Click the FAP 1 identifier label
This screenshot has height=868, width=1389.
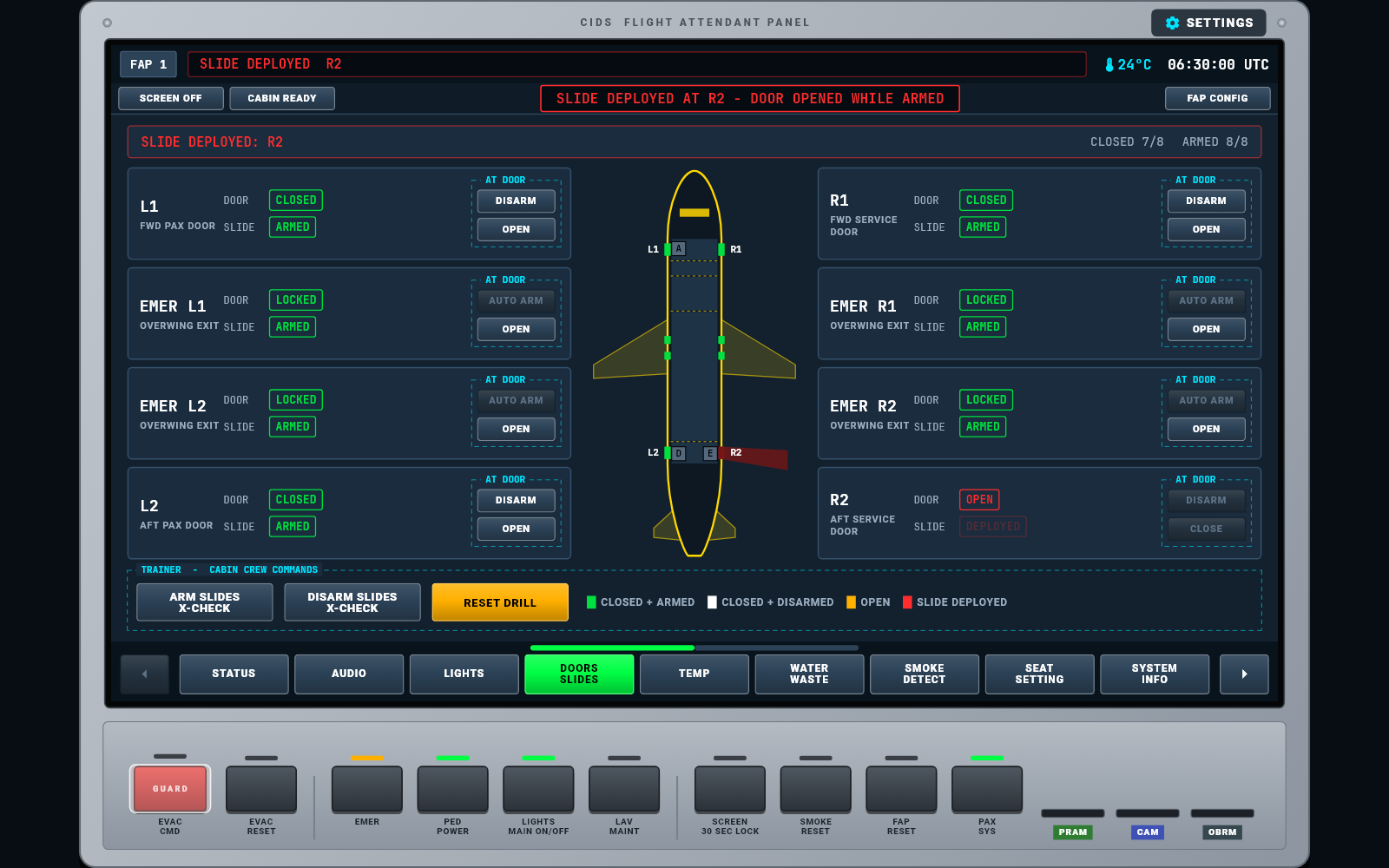tap(148, 65)
